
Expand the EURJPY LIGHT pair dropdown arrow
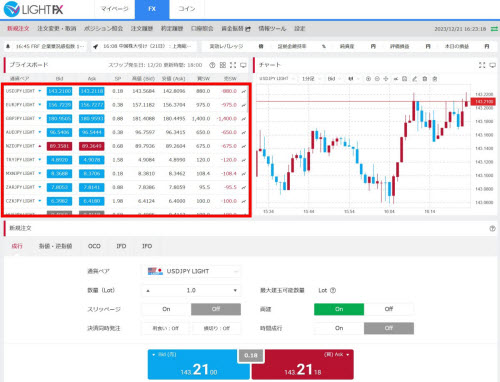(40, 105)
